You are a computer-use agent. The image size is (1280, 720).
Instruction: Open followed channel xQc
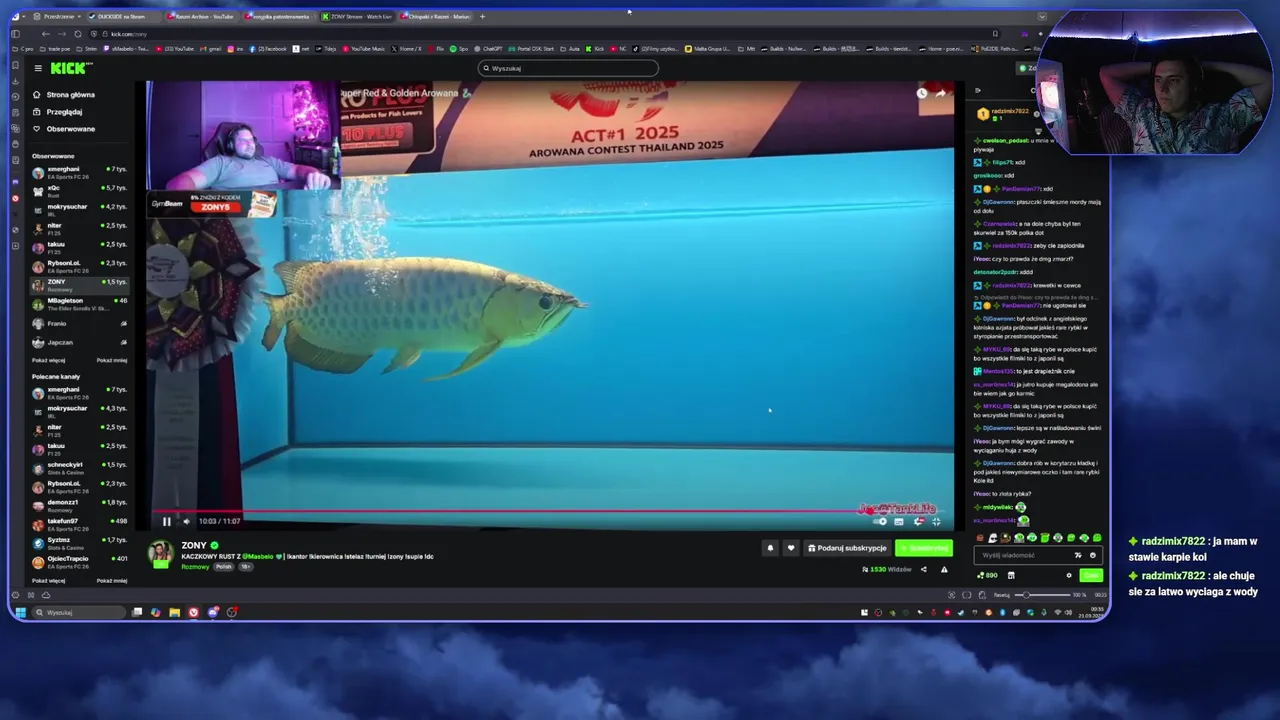(79, 190)
